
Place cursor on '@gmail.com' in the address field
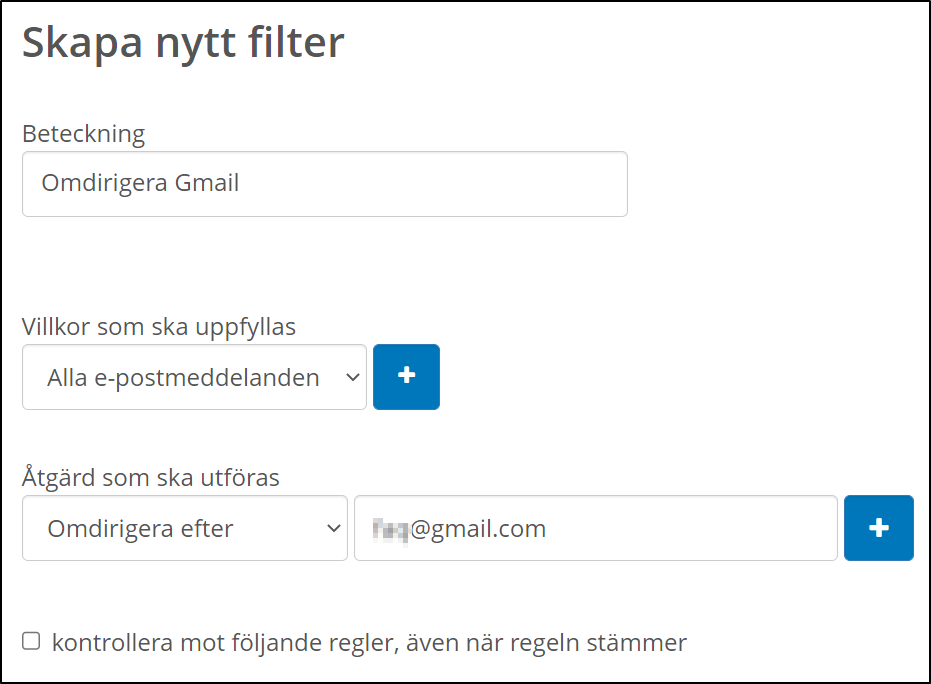(x=478, y=528)
